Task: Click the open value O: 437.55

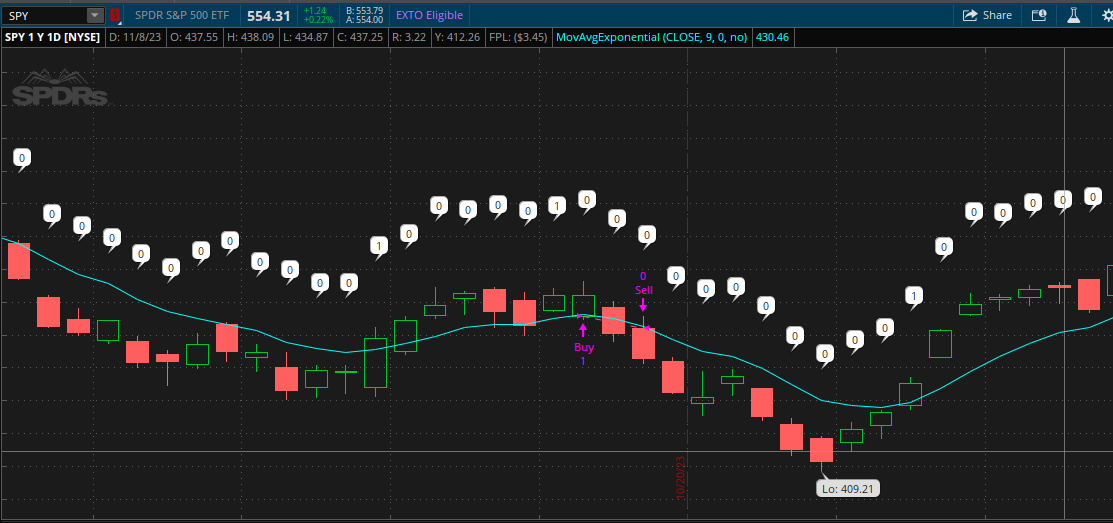Action: click(x=194, y=38)
